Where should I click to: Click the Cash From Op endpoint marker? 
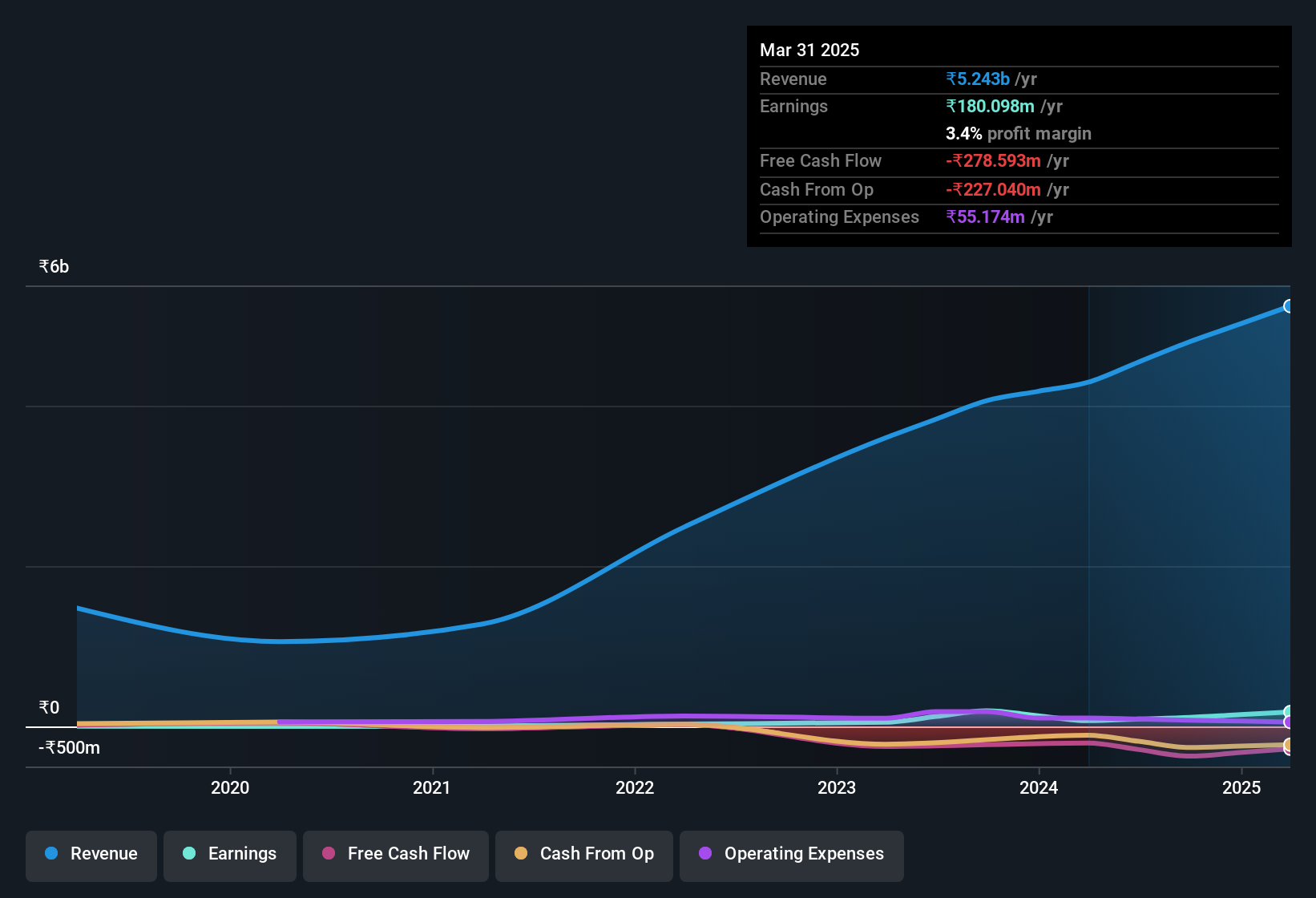(1289, 745)
